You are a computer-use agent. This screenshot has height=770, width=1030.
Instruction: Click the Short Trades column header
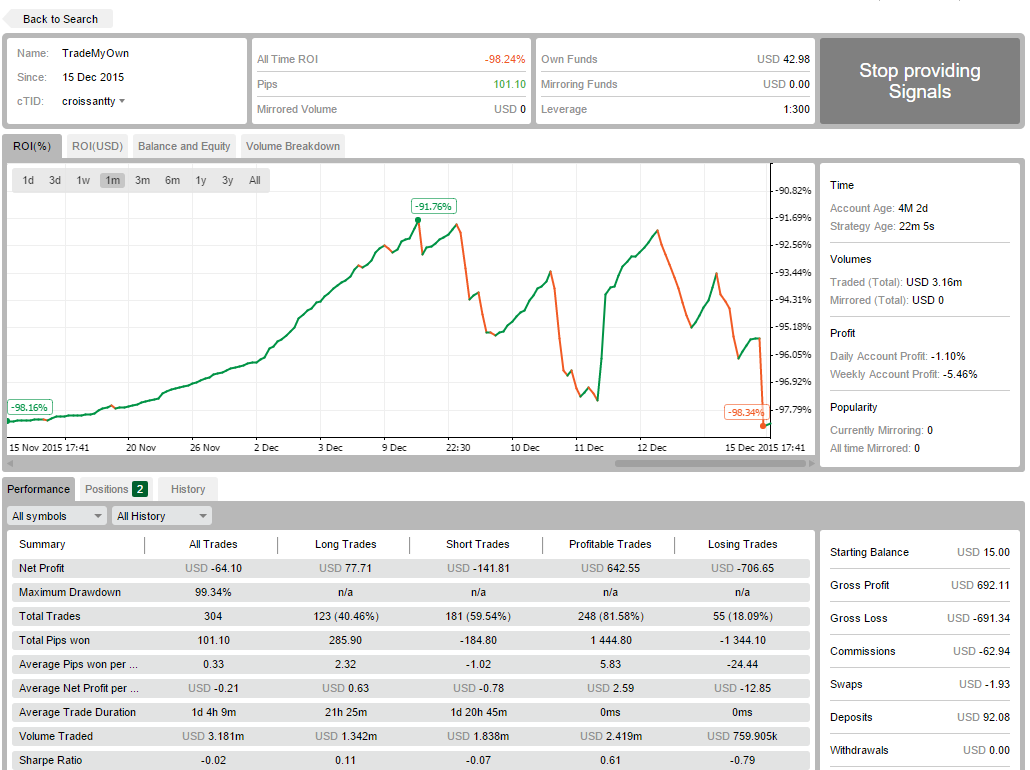478,544
